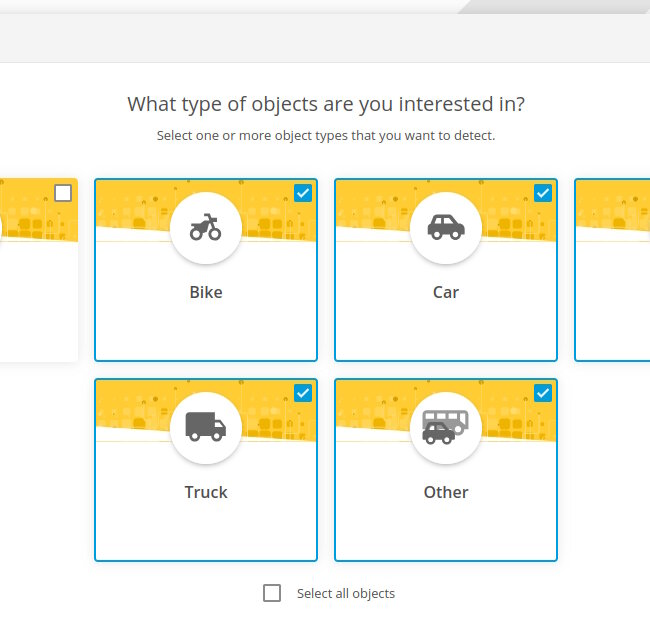Click the yellow city banner on Truck card
Viewport: 650px width, 626px height.
(x=133, y=406)
